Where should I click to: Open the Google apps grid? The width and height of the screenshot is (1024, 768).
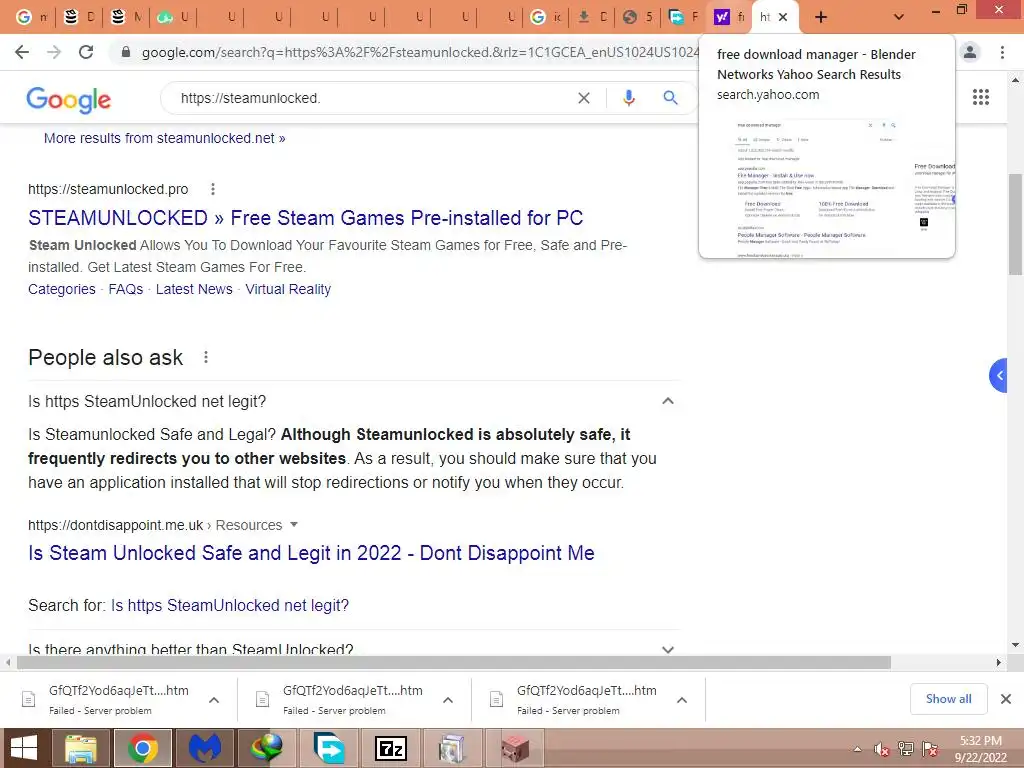click(x=980, y=97)
